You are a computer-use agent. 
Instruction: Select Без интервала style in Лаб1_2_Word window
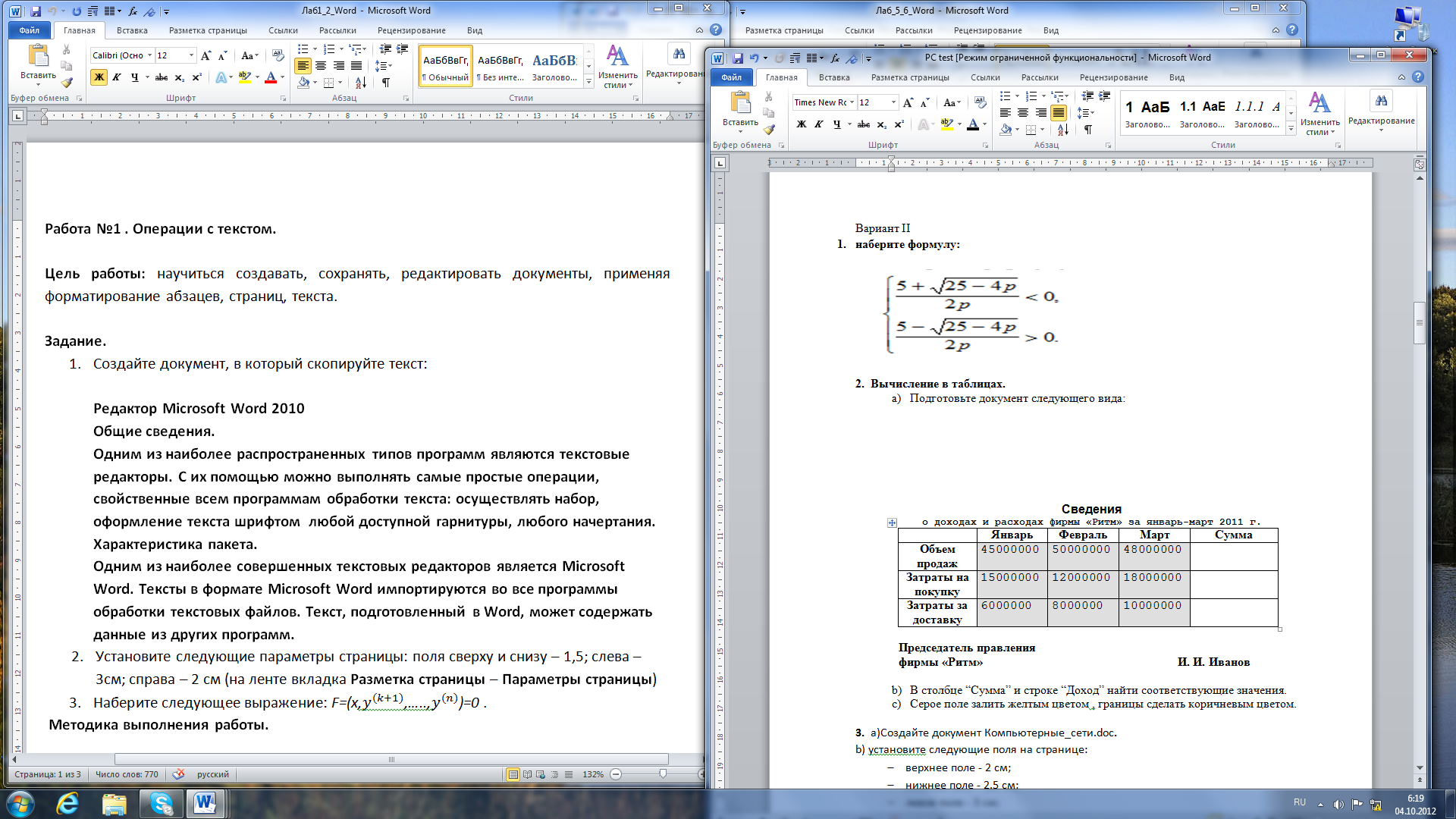pos(500,67)
